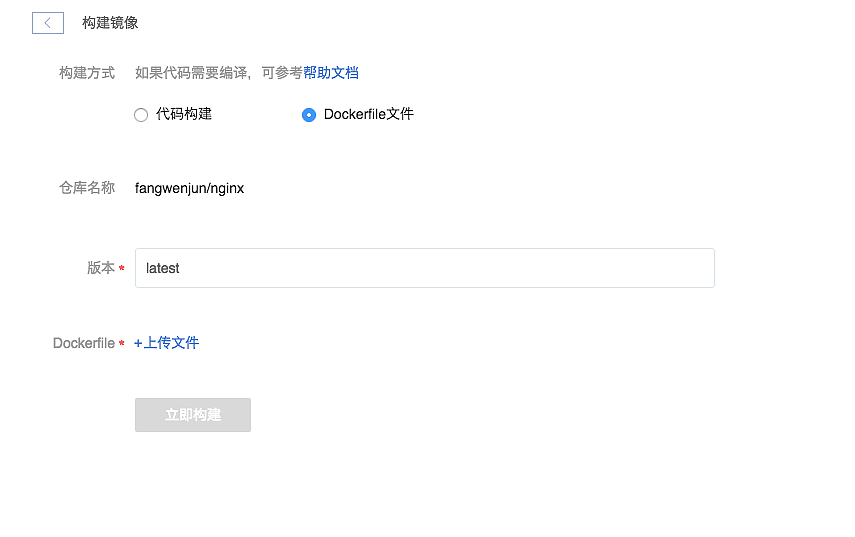Click the +上传文件 upload link

166,343
